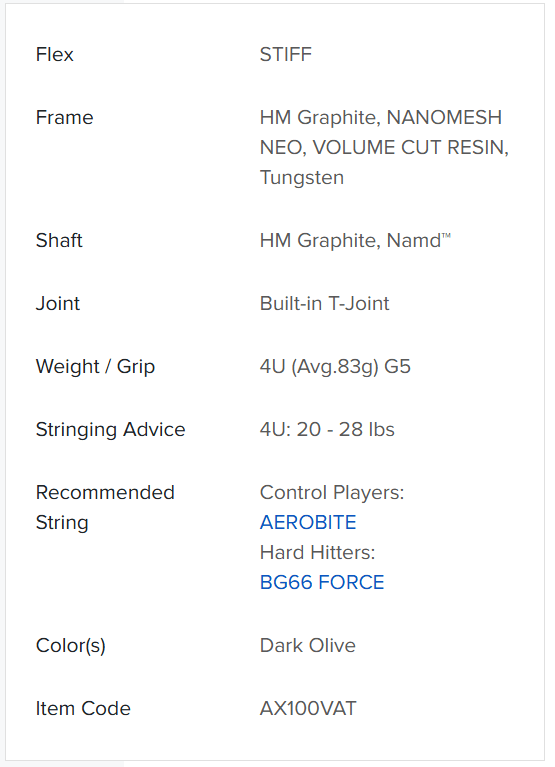Select the Dark Olive color value
Viewport: 555px width, 767px height.
[x=308, y=645]
